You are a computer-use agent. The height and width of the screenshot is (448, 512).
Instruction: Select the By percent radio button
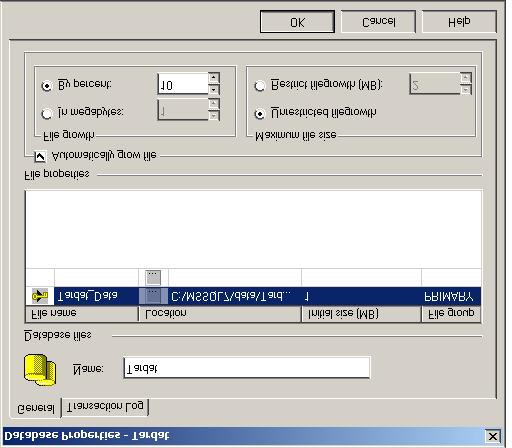tap(47, 86)
